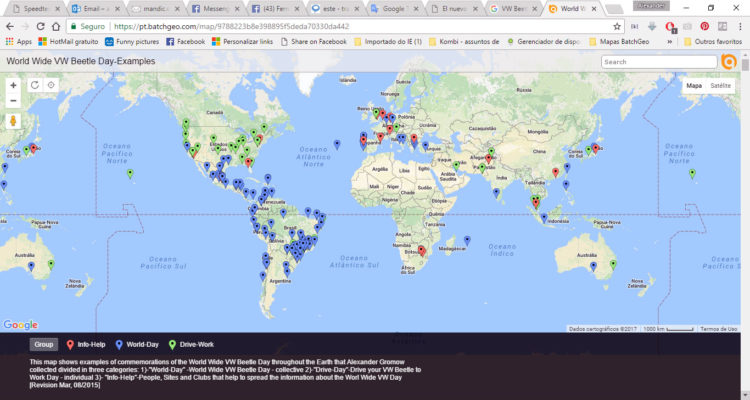Open the Outros favoritos bookmarks folder
This screenshot has height=400, width=750.
click(x=710, y=42)
